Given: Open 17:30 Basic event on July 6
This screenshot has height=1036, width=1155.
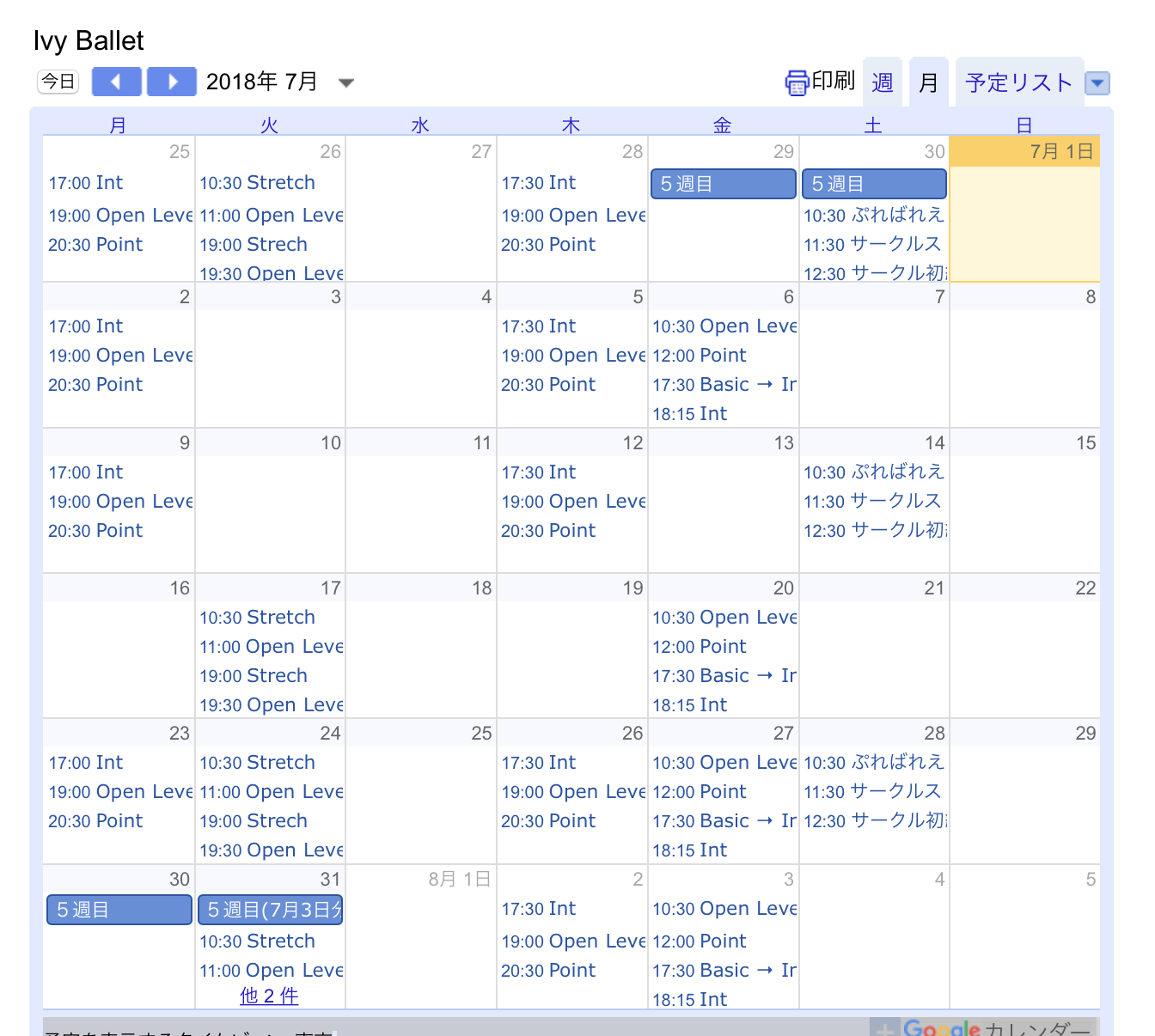Looking at the screenshot, I should (724, 385).
